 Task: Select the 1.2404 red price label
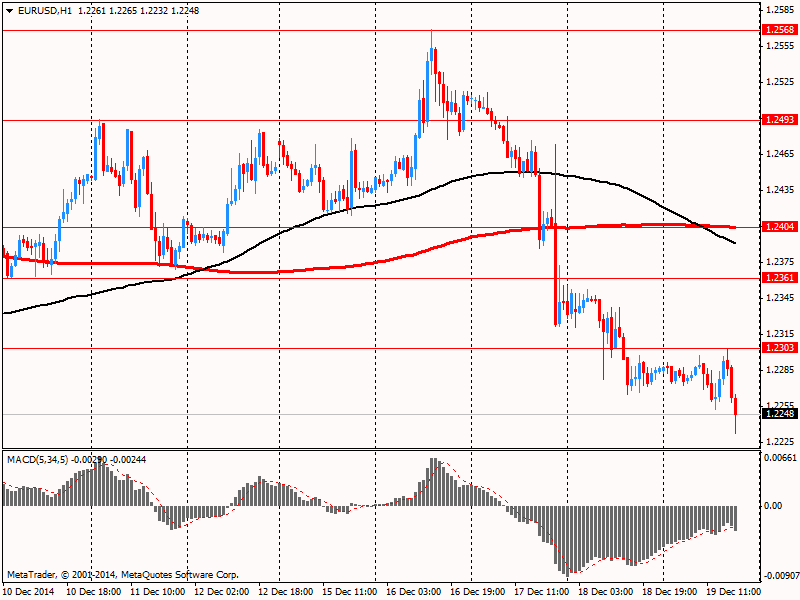[779, 227]
